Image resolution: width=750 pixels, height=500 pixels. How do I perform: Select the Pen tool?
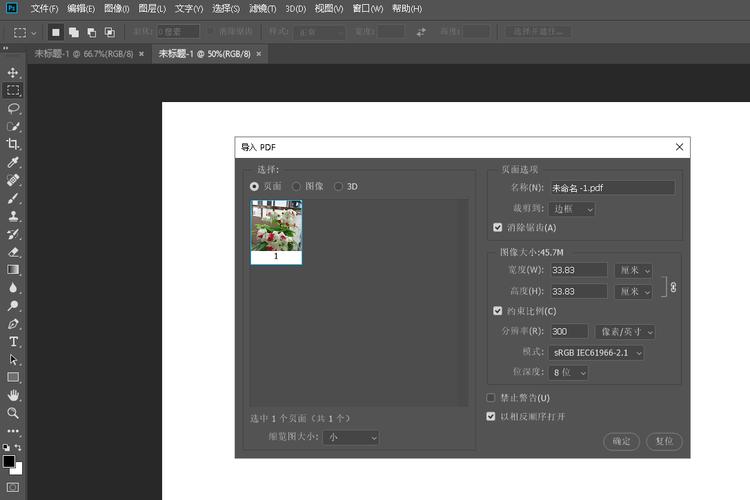pyautogui.click(x=13, y=324)
